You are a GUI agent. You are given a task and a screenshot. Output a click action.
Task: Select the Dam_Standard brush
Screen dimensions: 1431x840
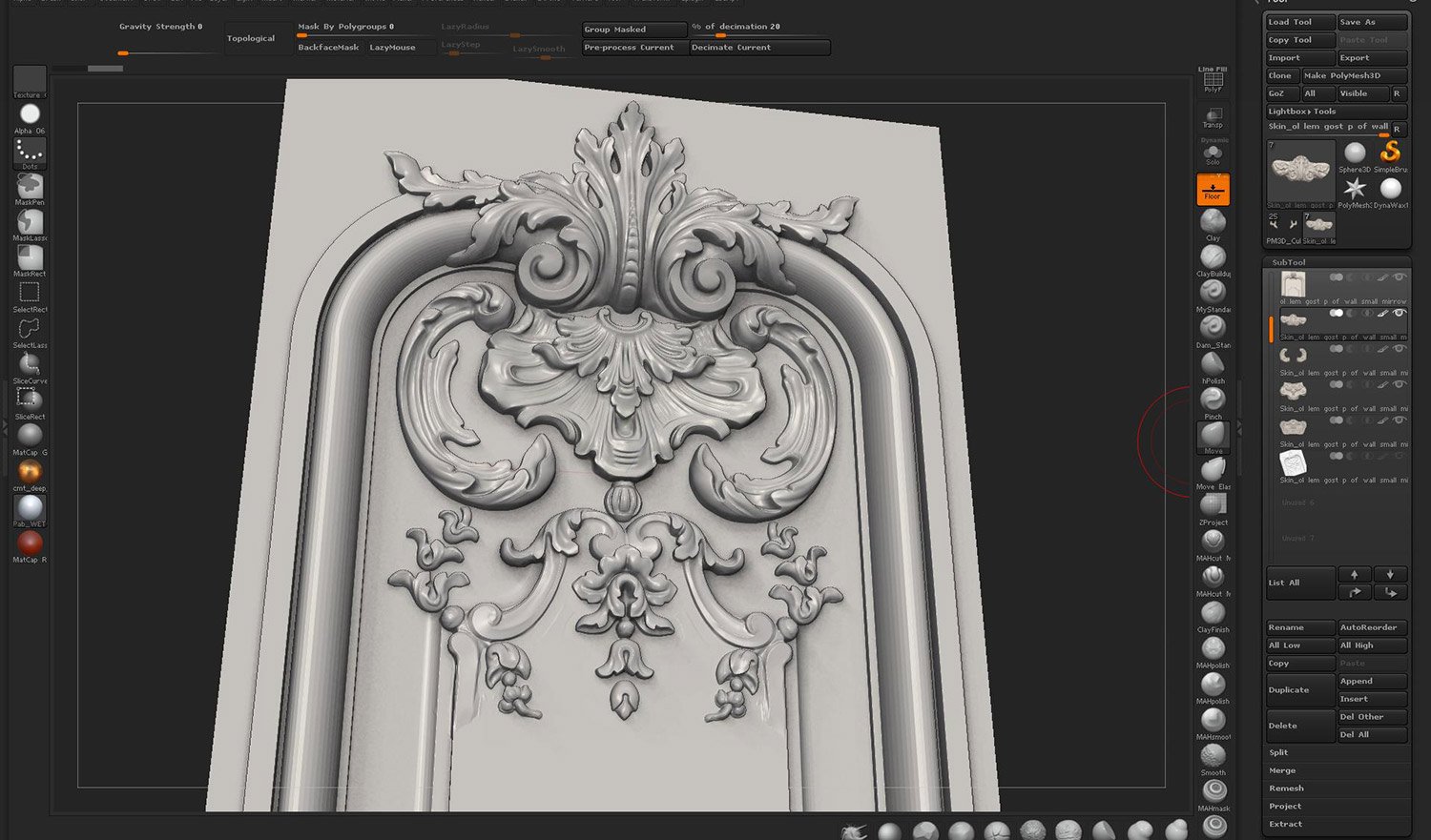click(1213, 331)
